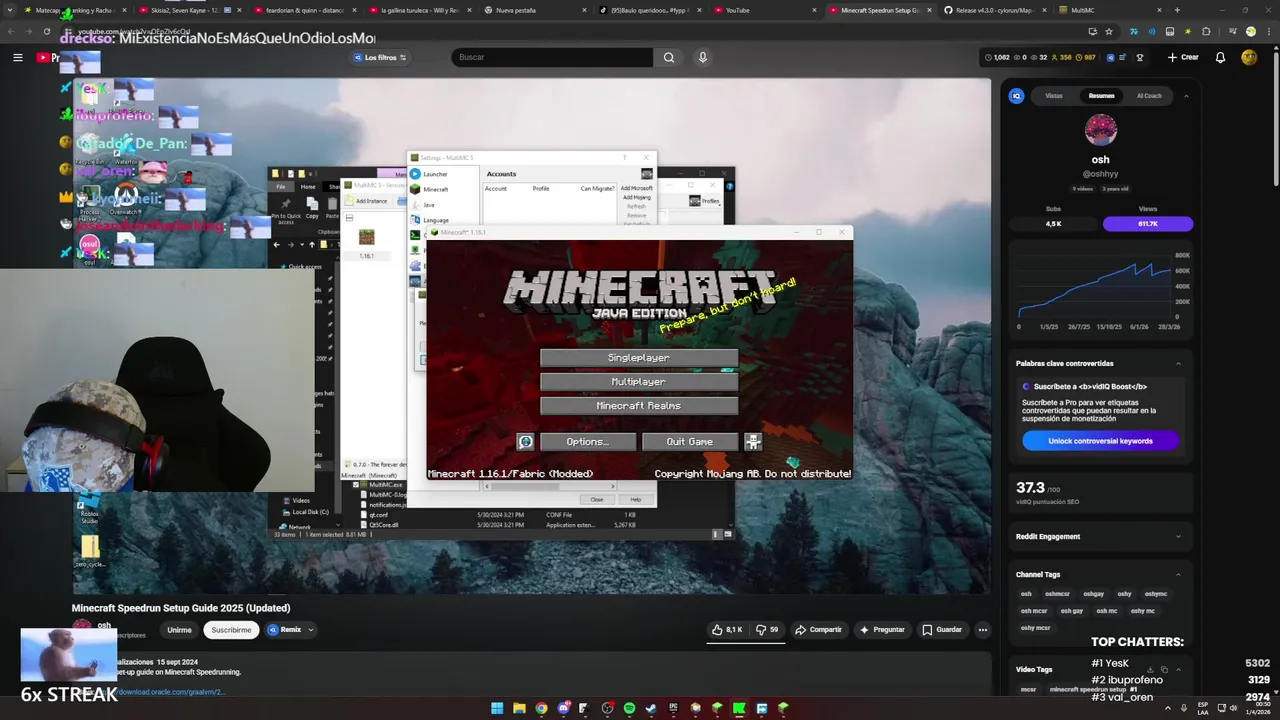This screenshot has height=720, width=1280.
Task: Click the vidIQ logo icon in panel
Action: (x=1016, y=96)
